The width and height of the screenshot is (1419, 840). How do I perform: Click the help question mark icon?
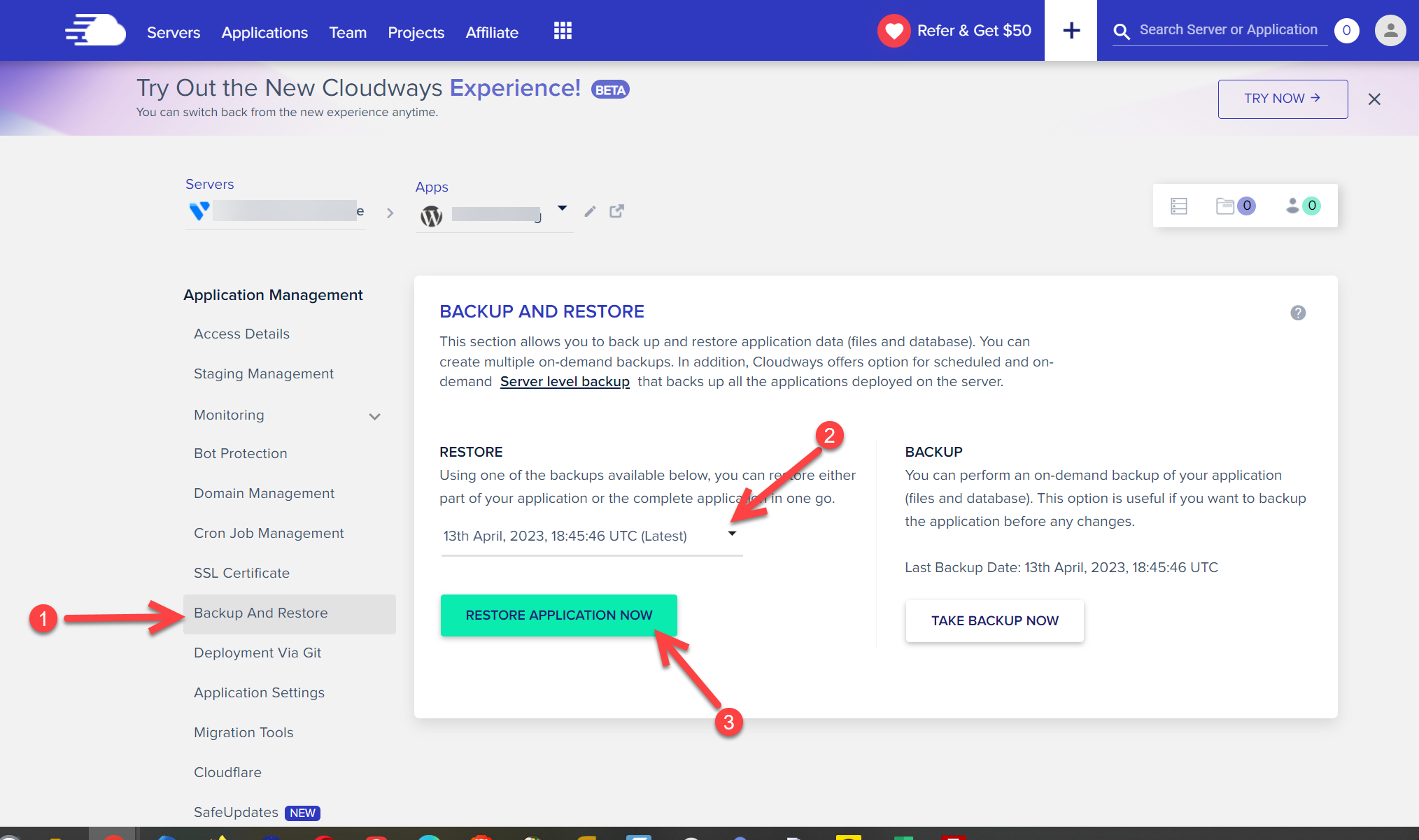(x=1298, y=313)
